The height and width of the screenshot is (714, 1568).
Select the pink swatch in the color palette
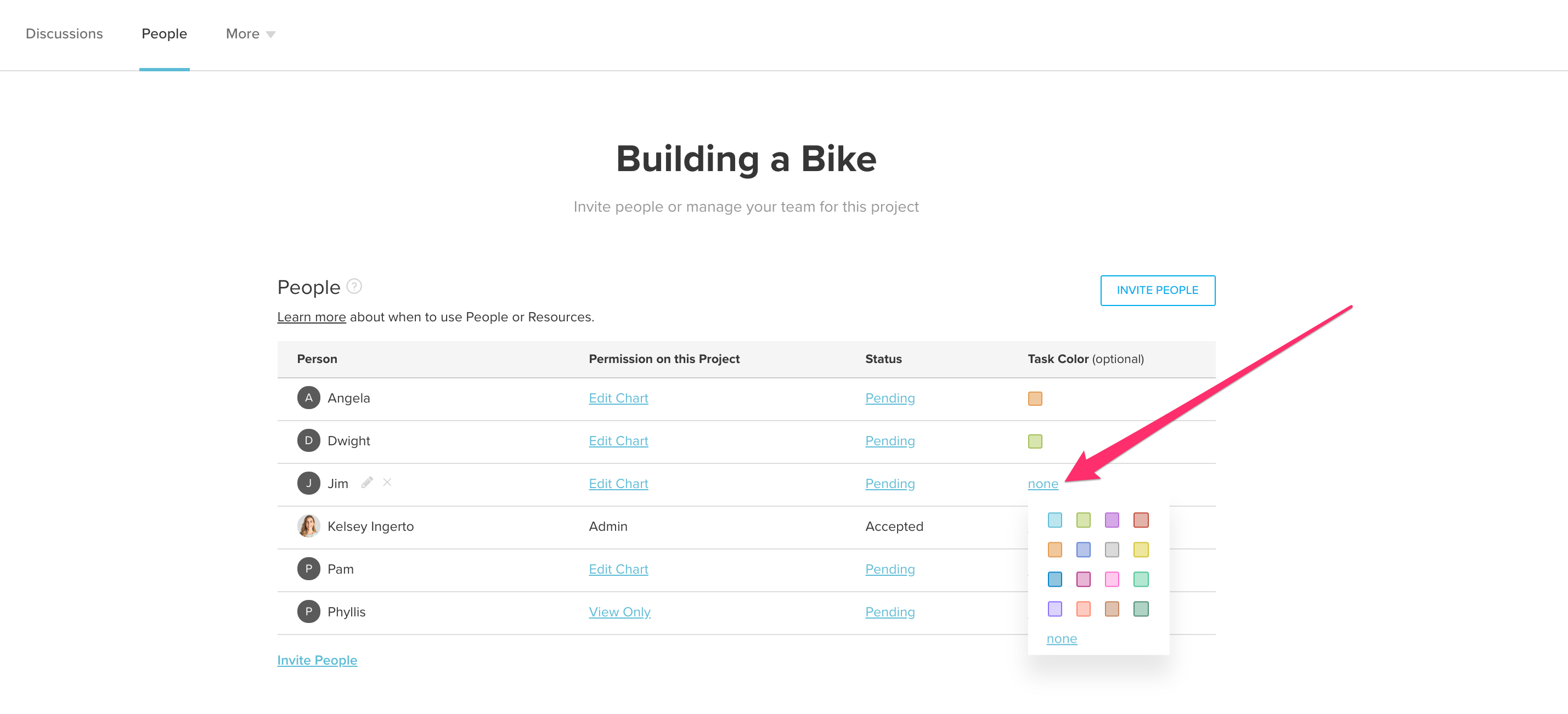pyautogui.click(x=1112, y=580)
